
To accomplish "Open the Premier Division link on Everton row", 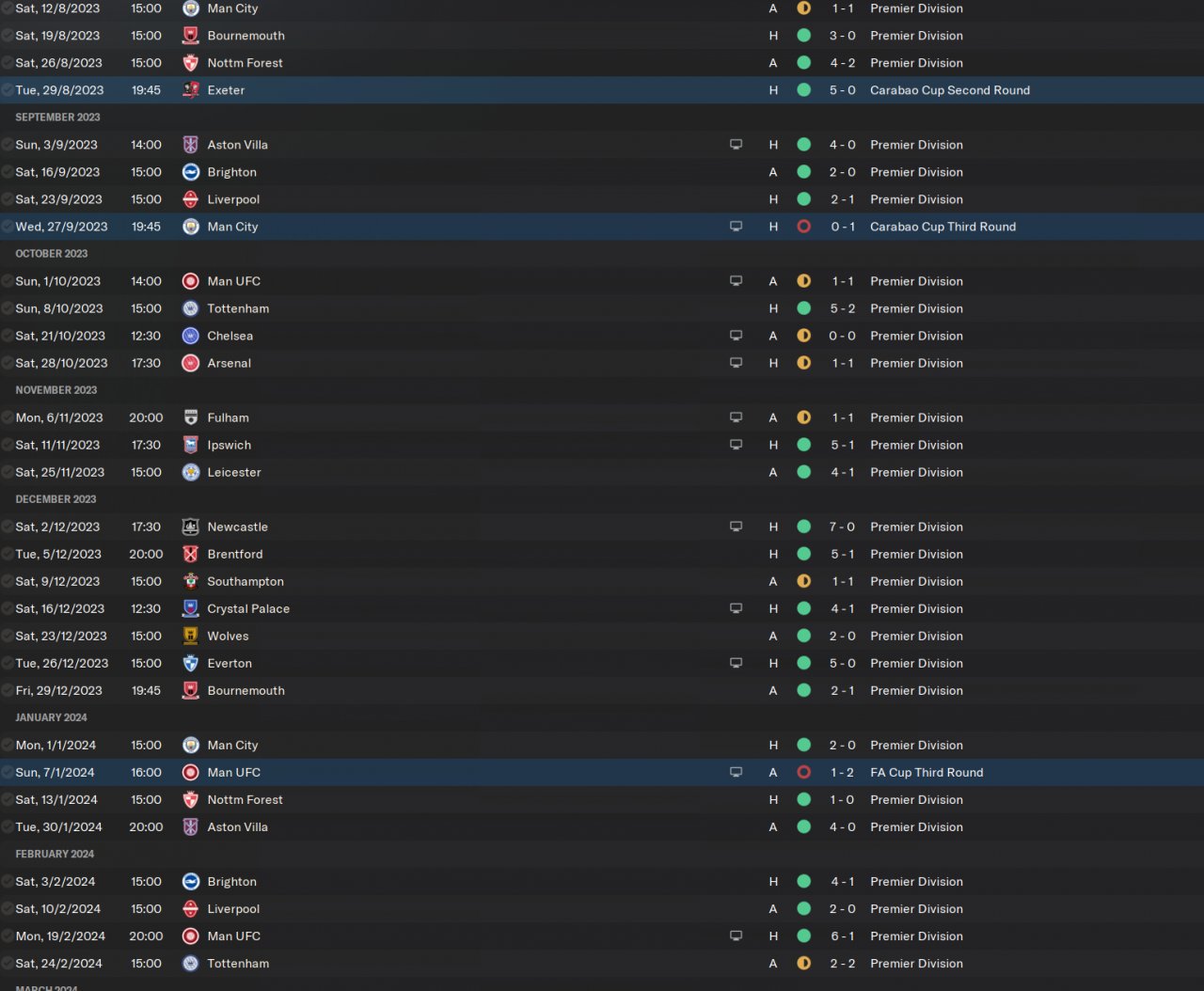I will click(x=916, y=663).
